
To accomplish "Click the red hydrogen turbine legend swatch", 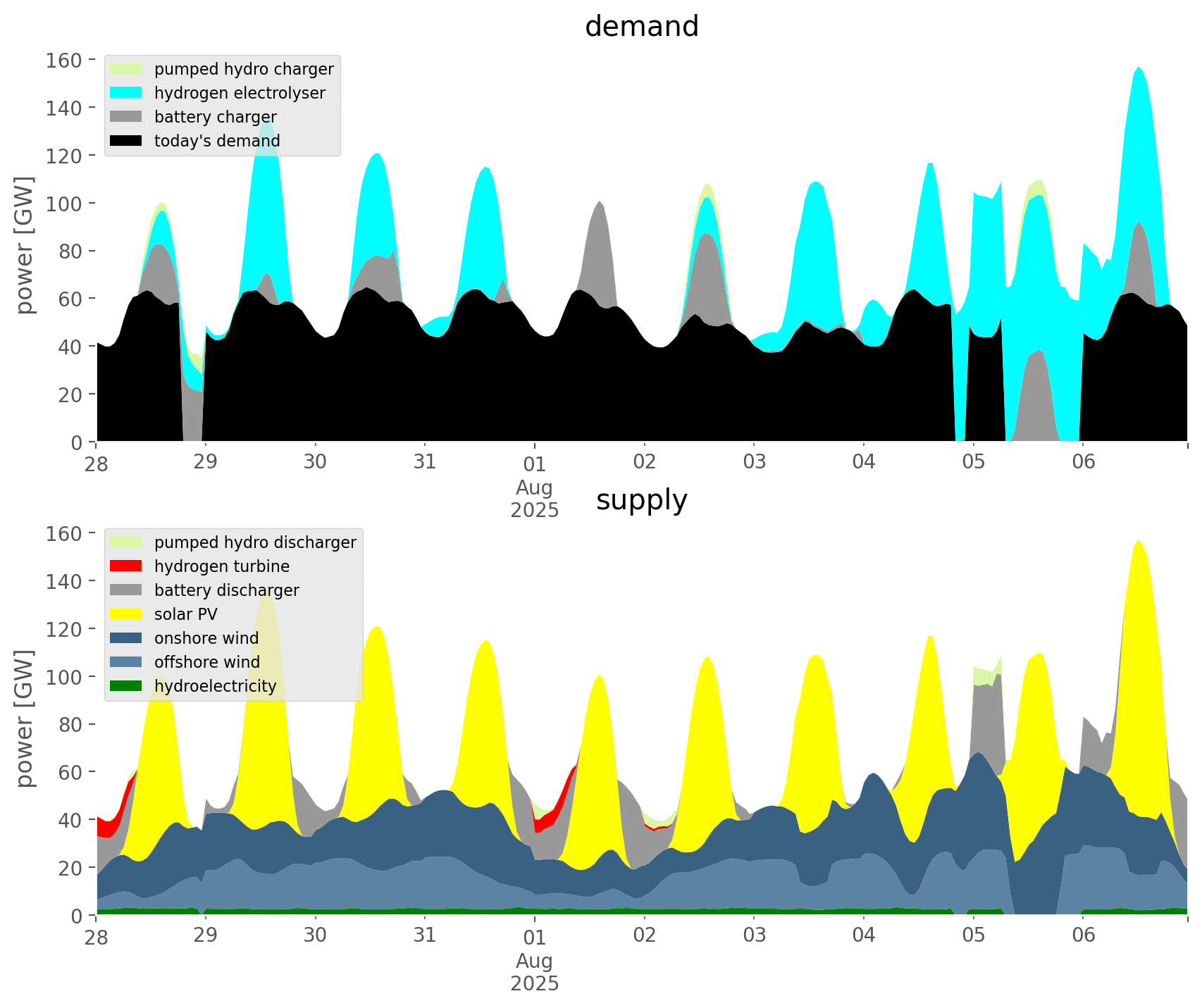I will [x=126, y=566].
